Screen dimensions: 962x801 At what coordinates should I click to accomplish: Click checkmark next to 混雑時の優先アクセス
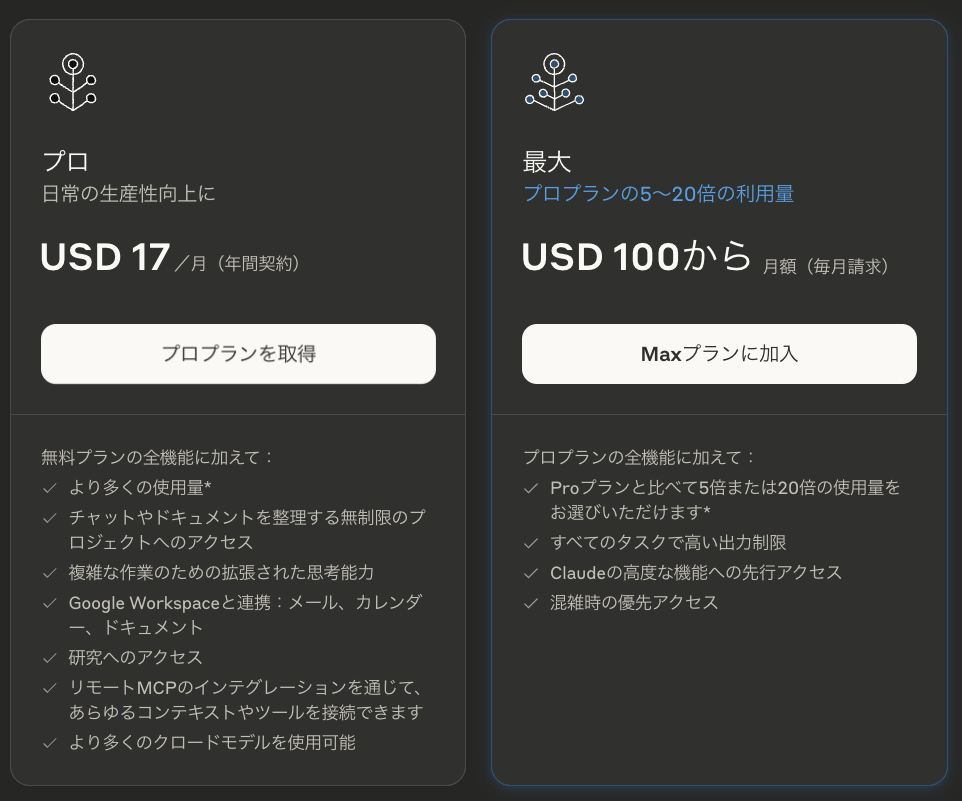pyautogui.click(x=531, y=604)
